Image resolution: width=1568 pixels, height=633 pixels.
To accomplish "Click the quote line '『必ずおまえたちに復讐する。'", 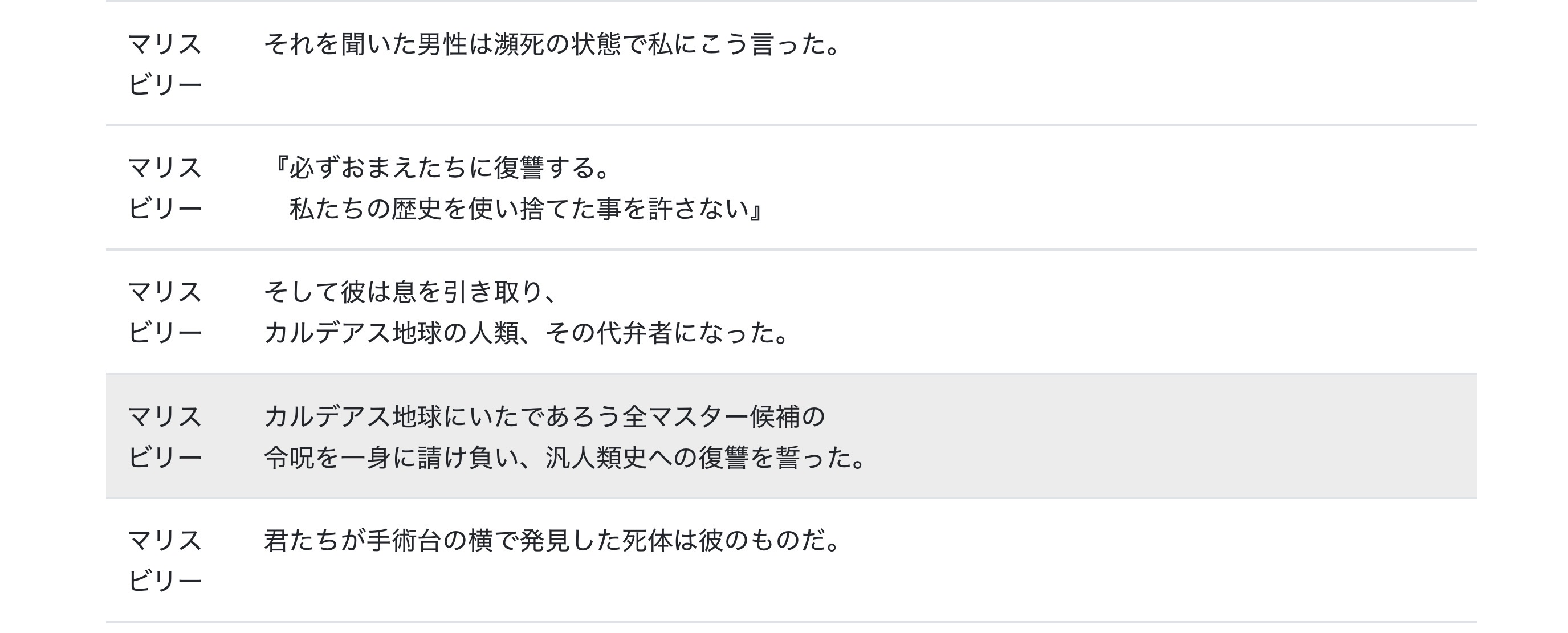I will pos(441,168).
